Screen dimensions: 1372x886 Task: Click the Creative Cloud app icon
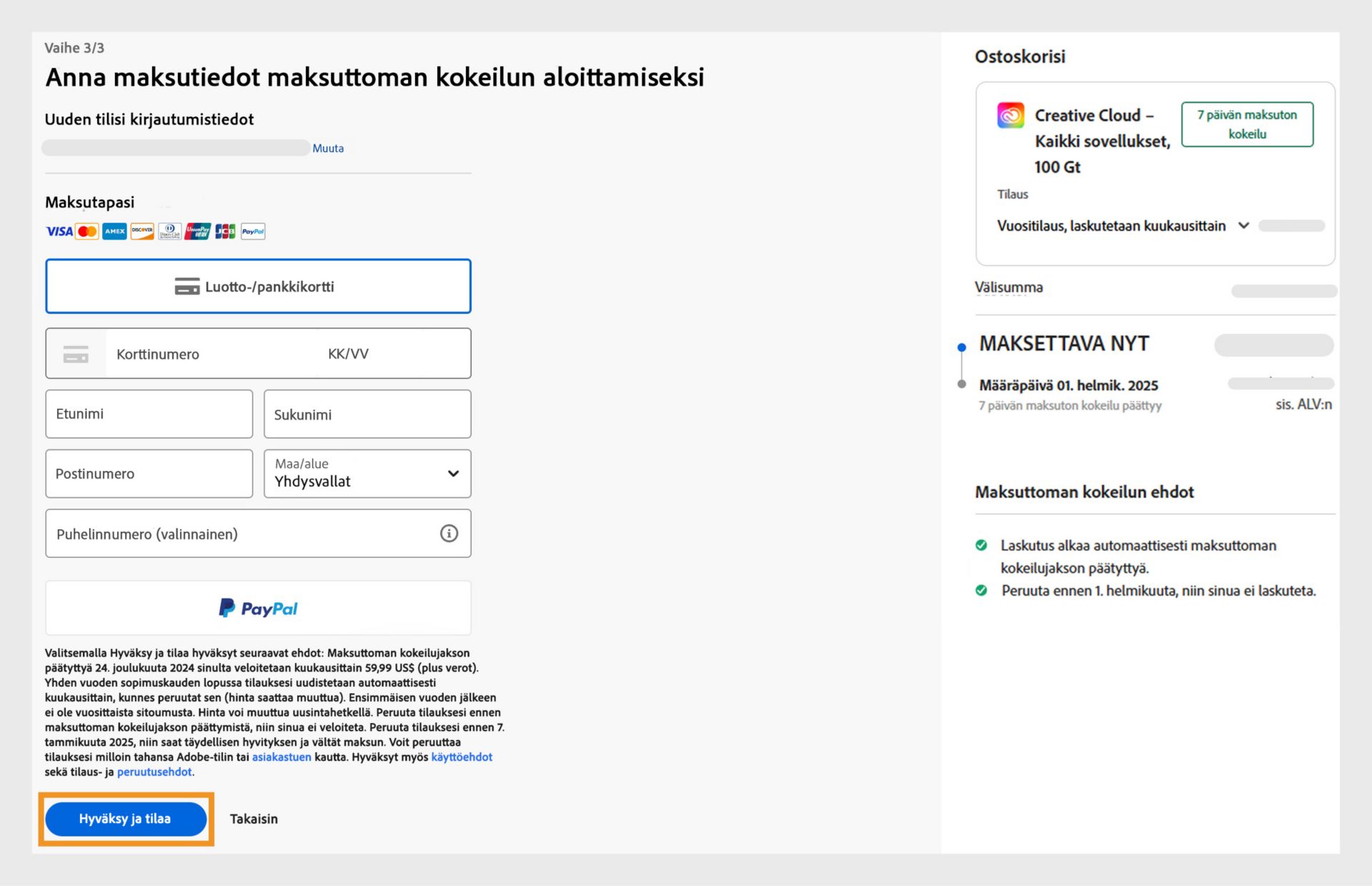pyautogui.click(x=1010, y=115)
